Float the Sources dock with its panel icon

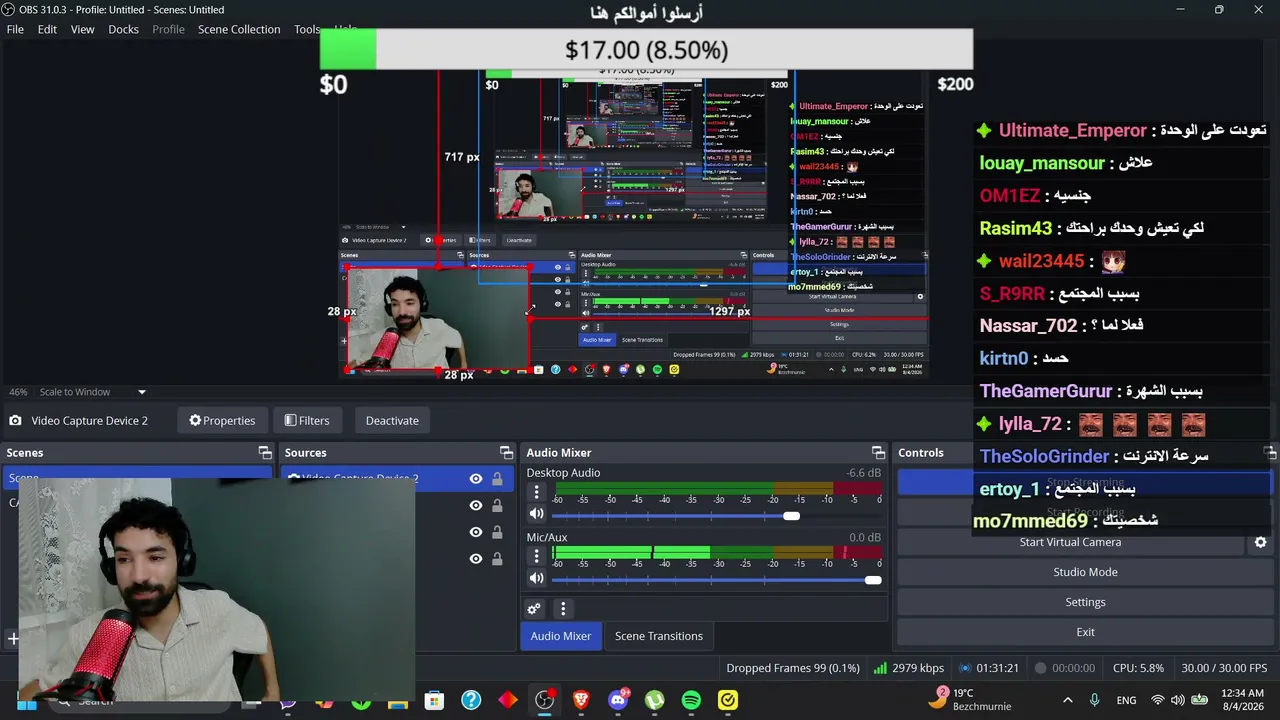[x=507, y=453]
